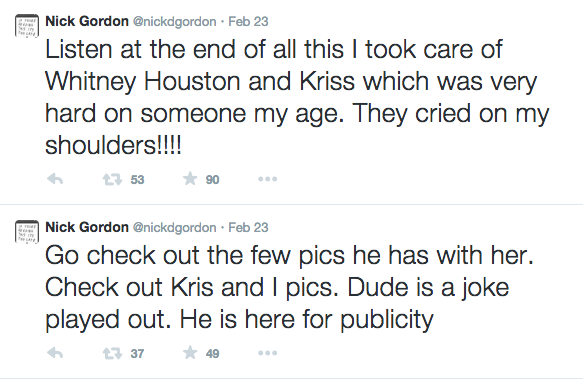
Task: Retweet the tweet with 37 retweets
Action: 112,353
